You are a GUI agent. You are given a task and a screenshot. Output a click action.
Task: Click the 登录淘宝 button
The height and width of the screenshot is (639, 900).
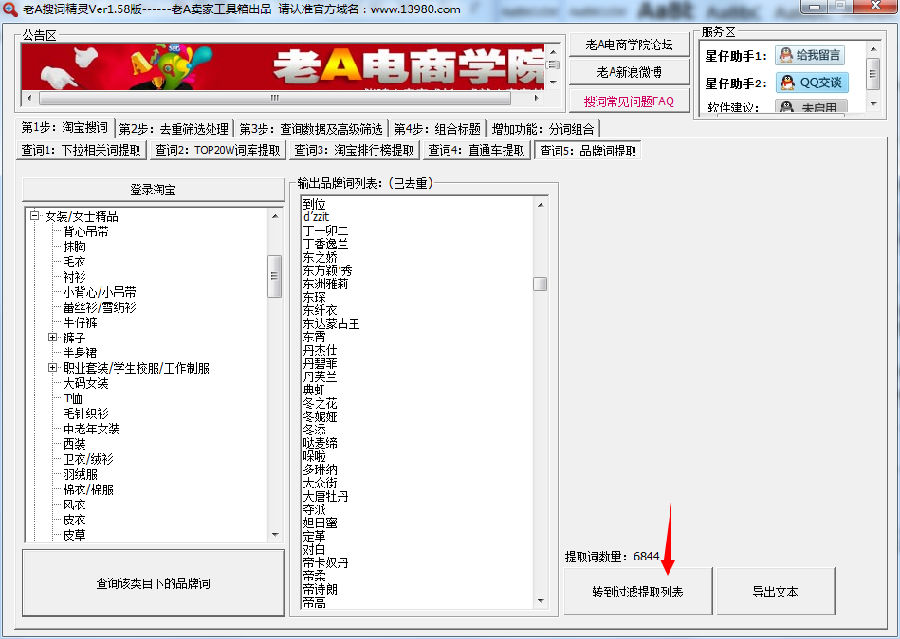(x=153, y=189)
